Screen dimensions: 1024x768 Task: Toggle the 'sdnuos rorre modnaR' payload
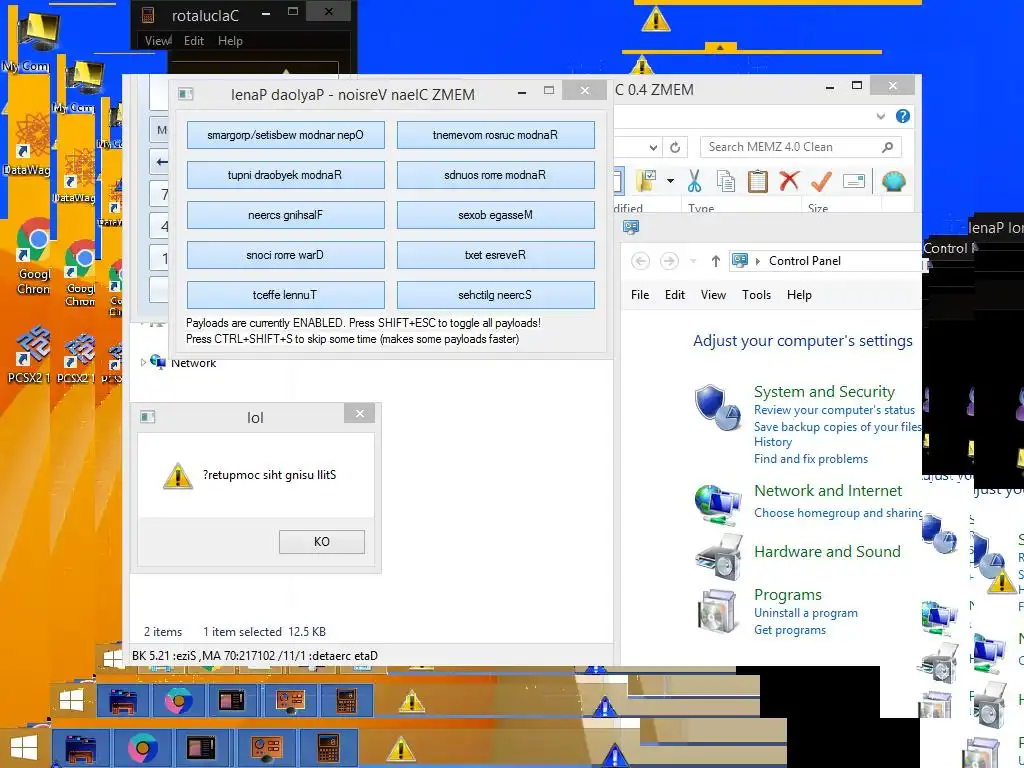click(496, 175)
